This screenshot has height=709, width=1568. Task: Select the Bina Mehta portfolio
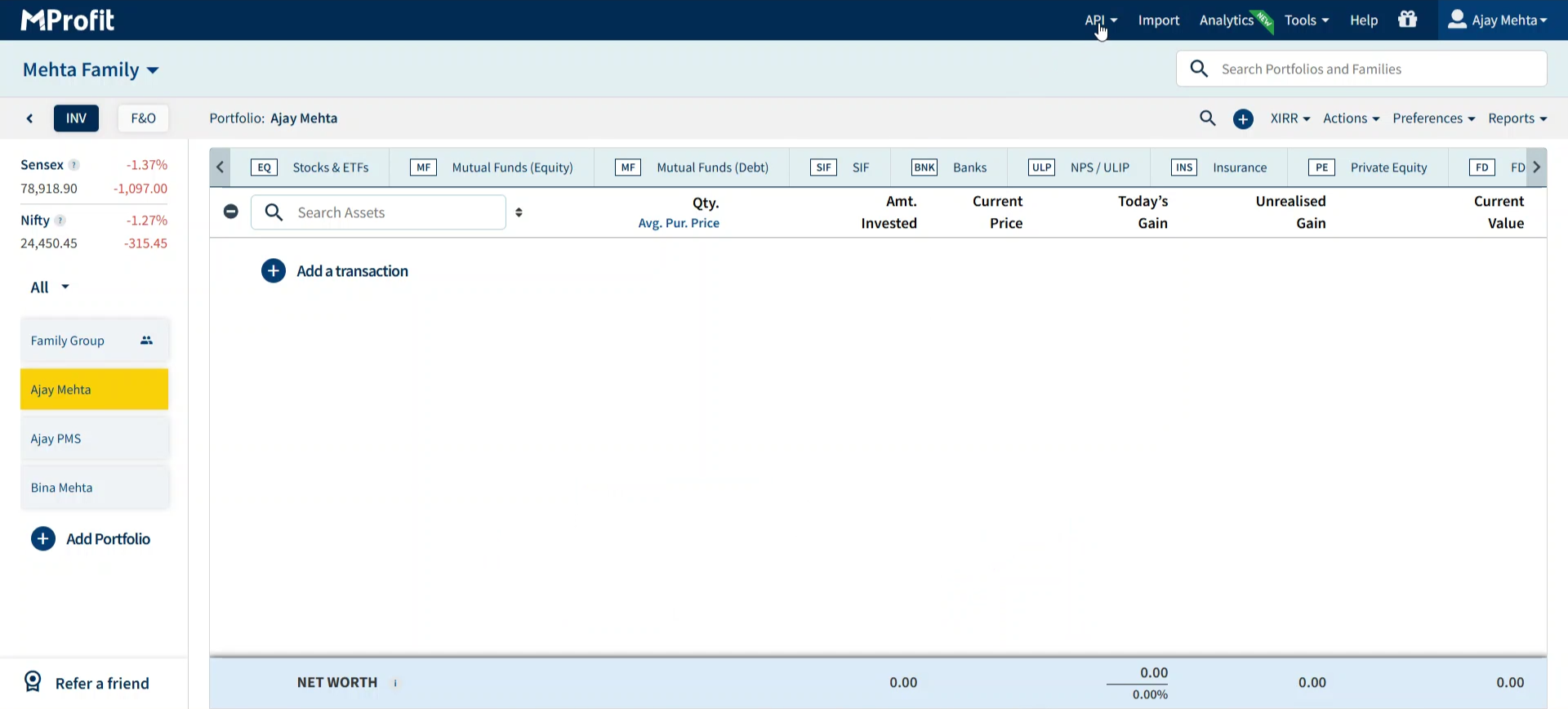95,488
